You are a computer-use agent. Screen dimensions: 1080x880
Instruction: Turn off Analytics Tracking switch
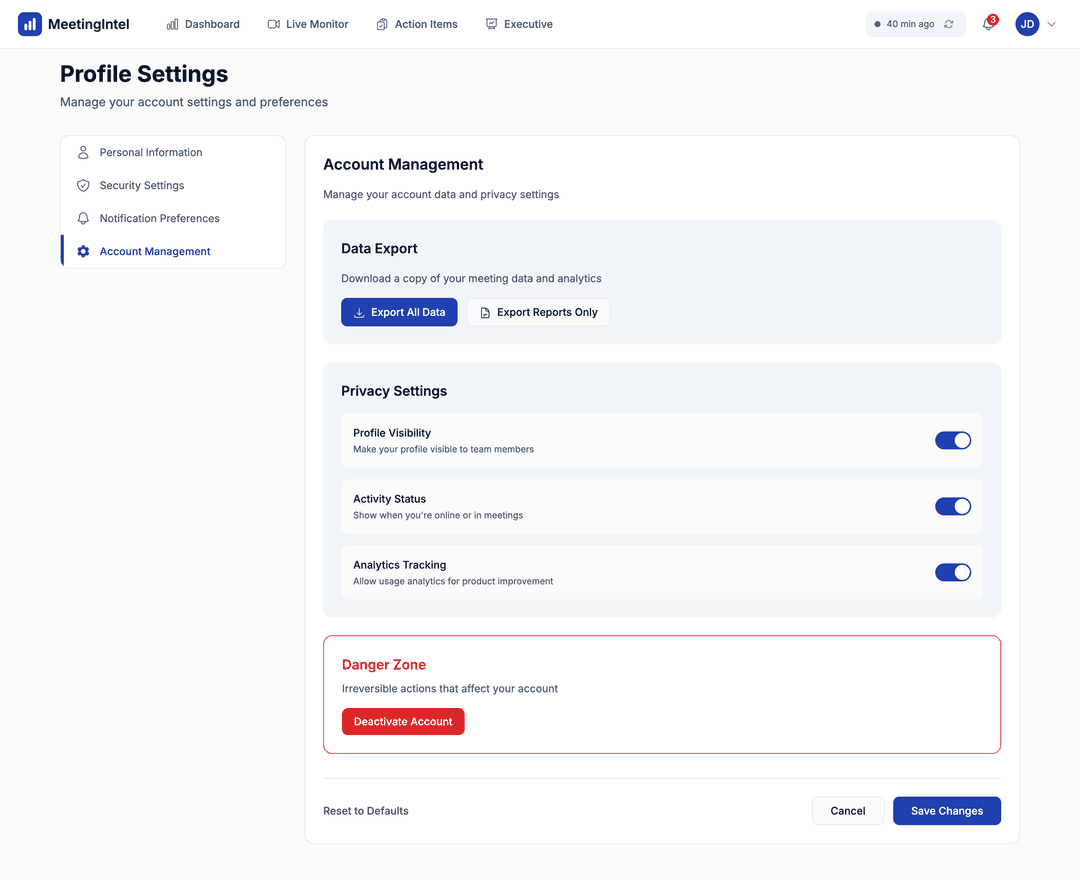click(952, 573)
